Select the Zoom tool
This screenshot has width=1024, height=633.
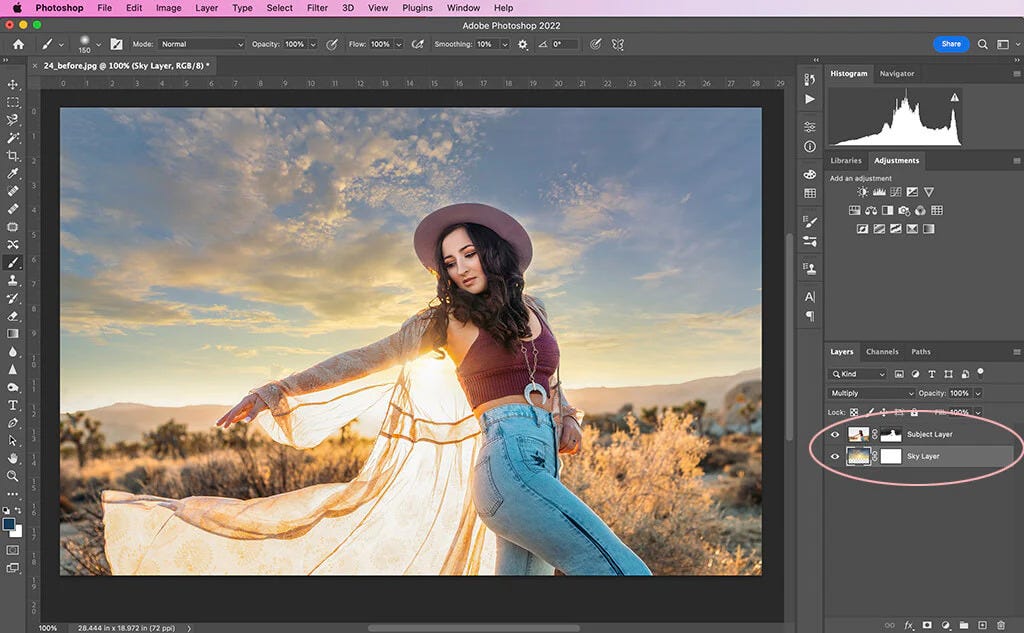click(13, 478)
